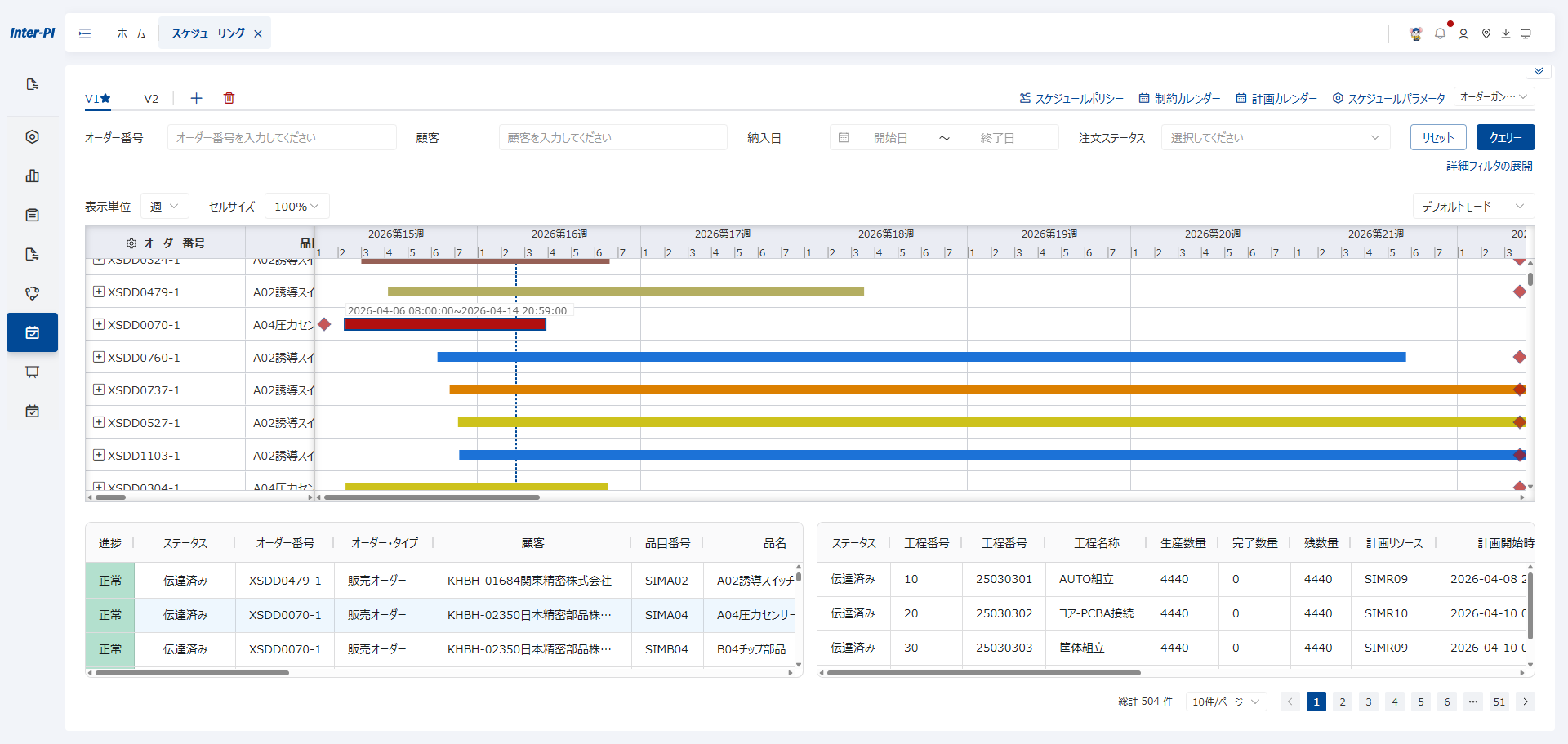
Task: Open the colorful assistant avatar icon
Action: click(x=1416, y=33)
